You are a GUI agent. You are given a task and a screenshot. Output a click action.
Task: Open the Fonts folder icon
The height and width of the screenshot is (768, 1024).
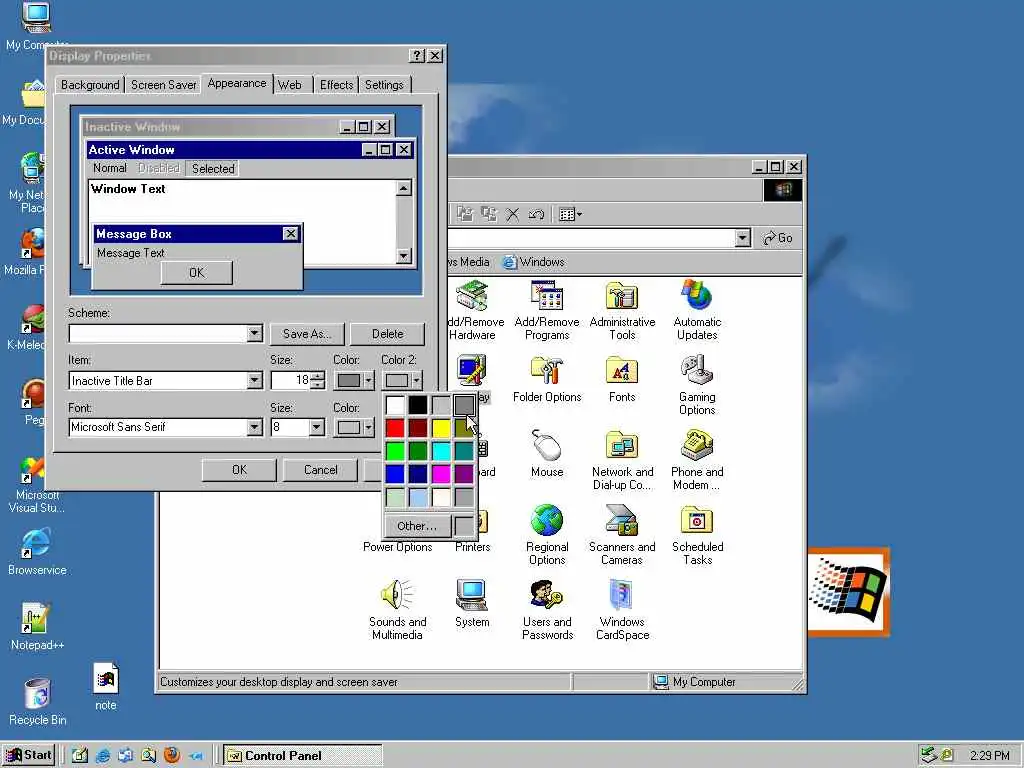point(622,379)
